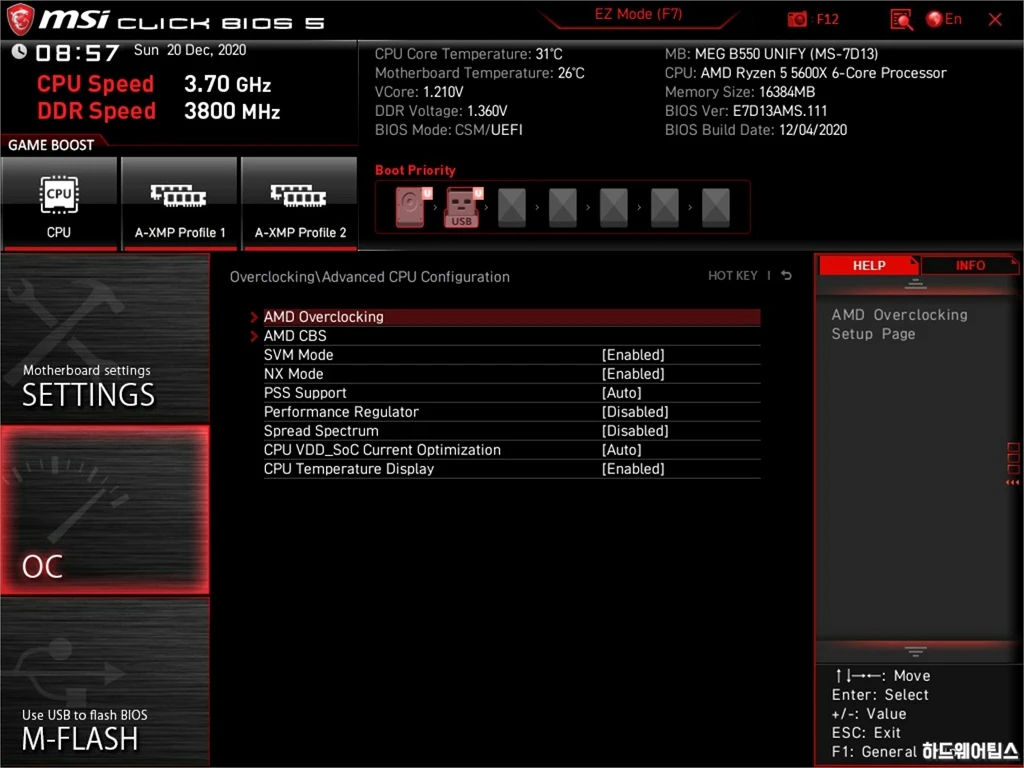Viewport: 1024px width, 768px height.
Task: Change Performance Regulator Disabled value
Action: 635,411
